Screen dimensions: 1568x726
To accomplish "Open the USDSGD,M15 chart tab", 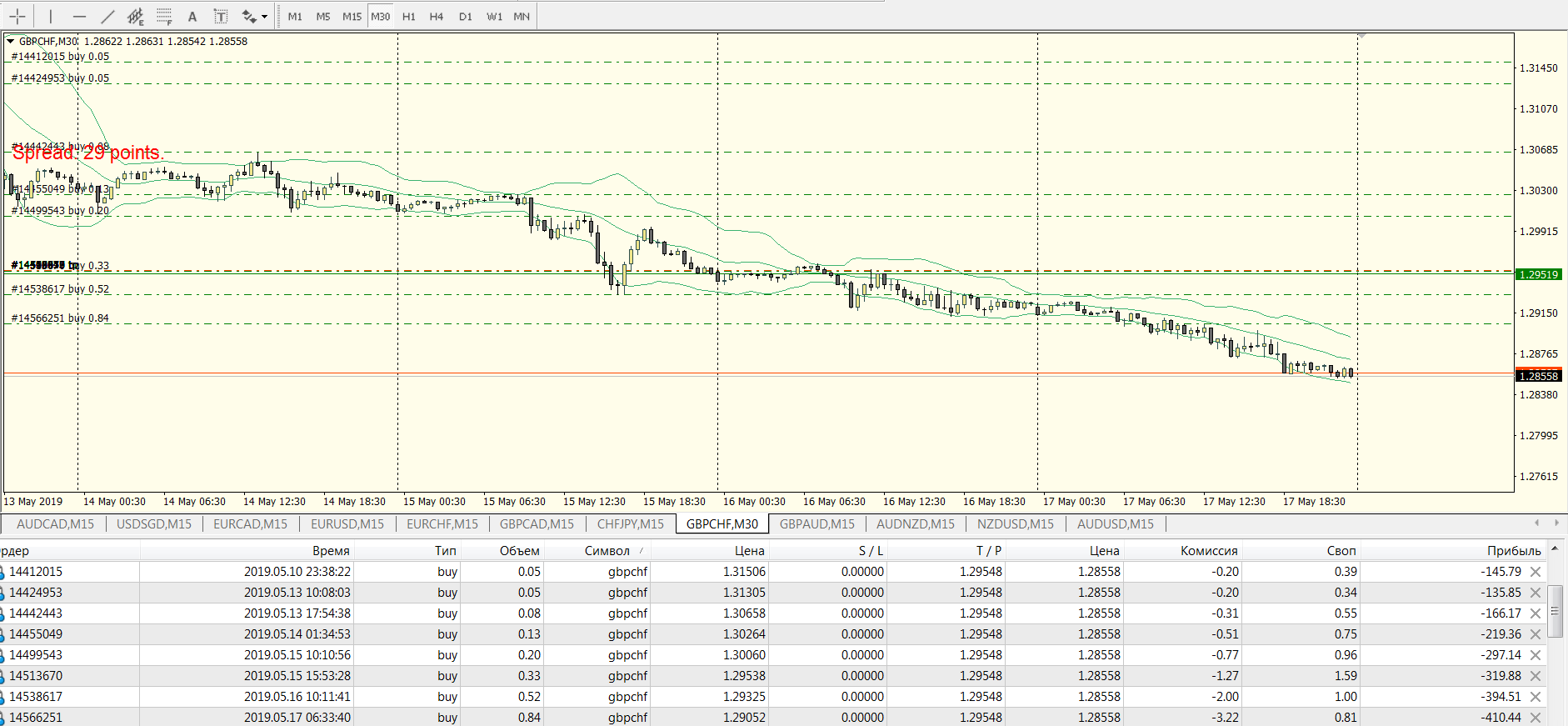I will [154, 524].
